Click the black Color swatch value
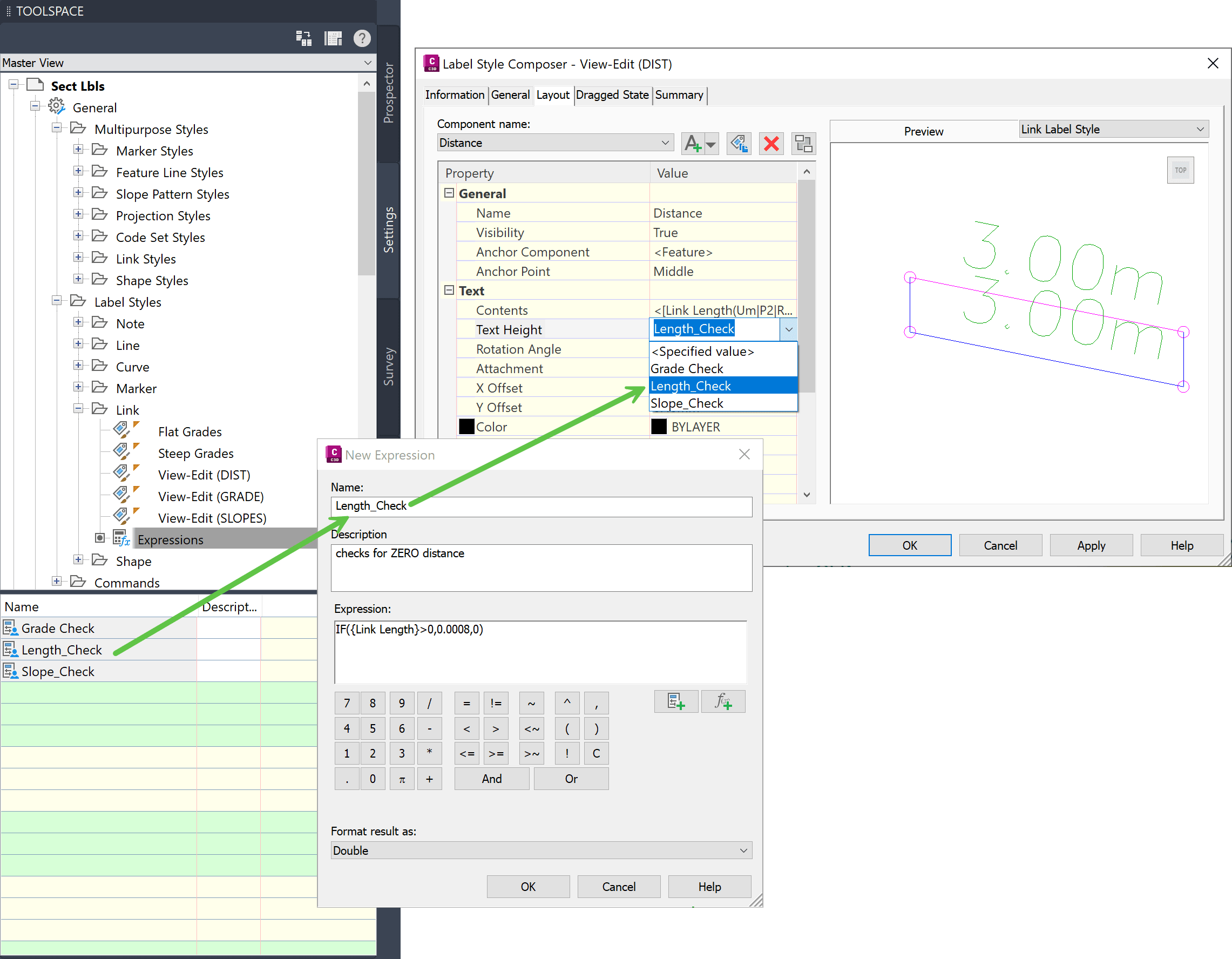1232x959 pixels. point(659,427)
